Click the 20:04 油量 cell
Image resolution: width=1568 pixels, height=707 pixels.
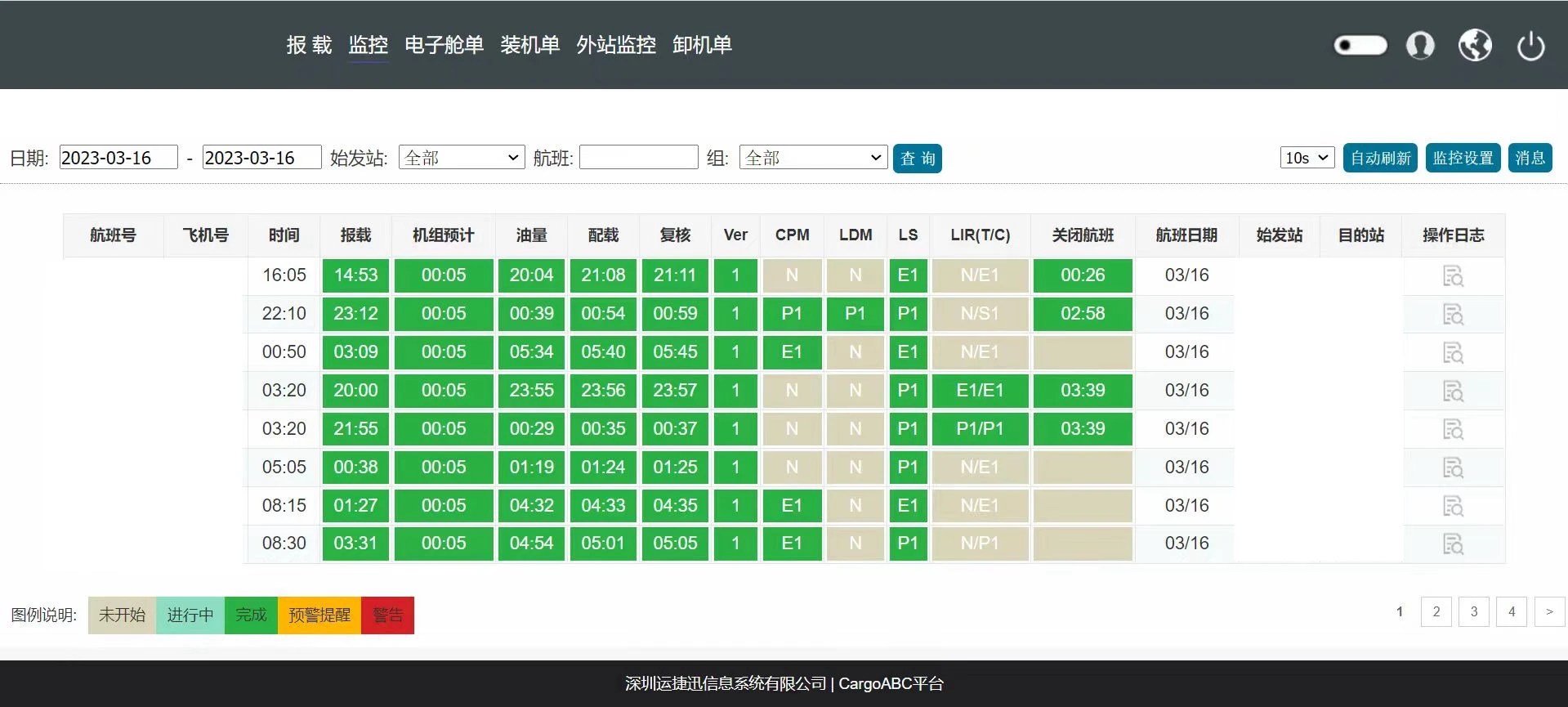[x=531, y=275]
